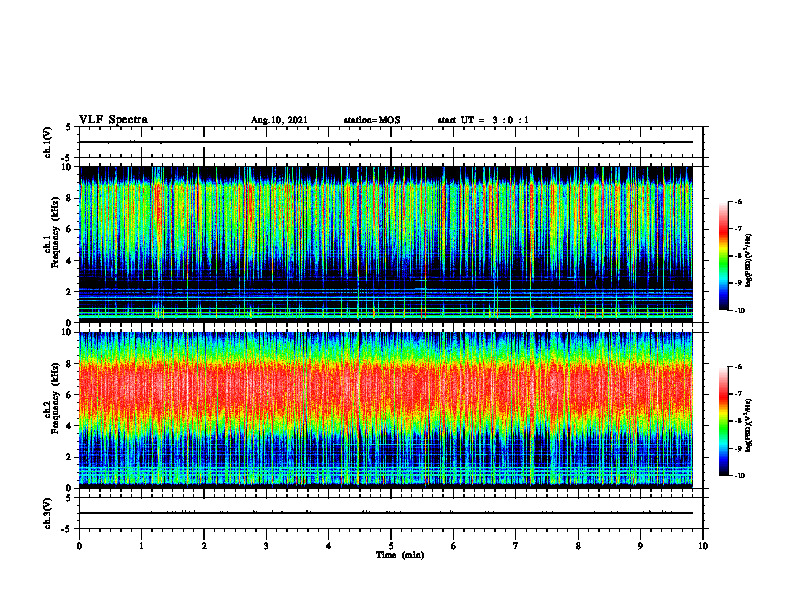Click the "6" kHz tick on ch.1 axis
The image size is (792, 612).
tap(70, 229)
